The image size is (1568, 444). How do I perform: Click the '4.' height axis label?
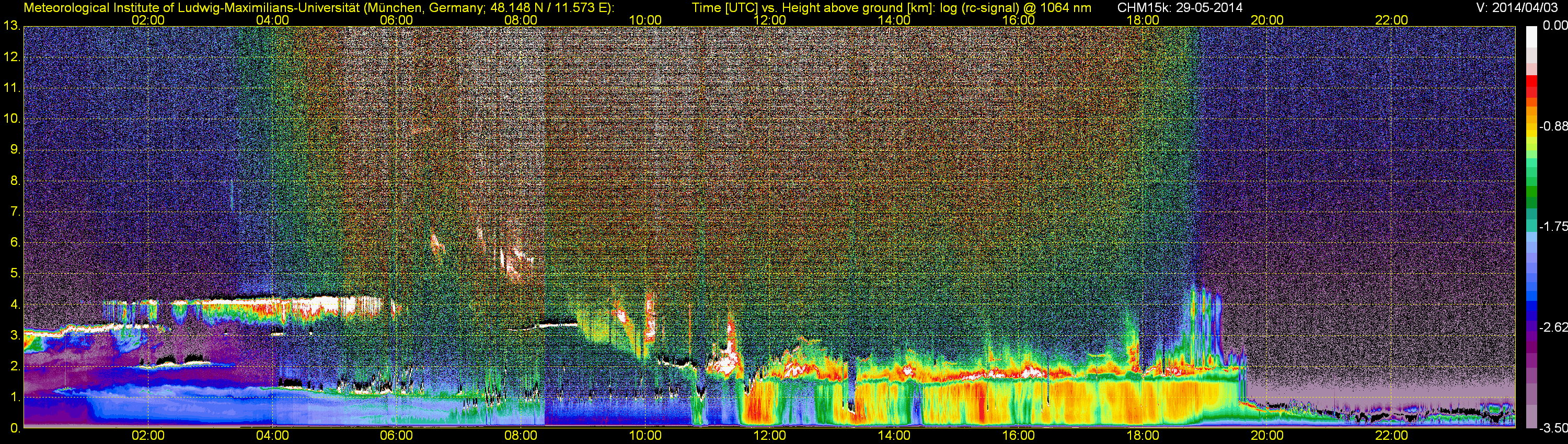click(x=15, y=304)
